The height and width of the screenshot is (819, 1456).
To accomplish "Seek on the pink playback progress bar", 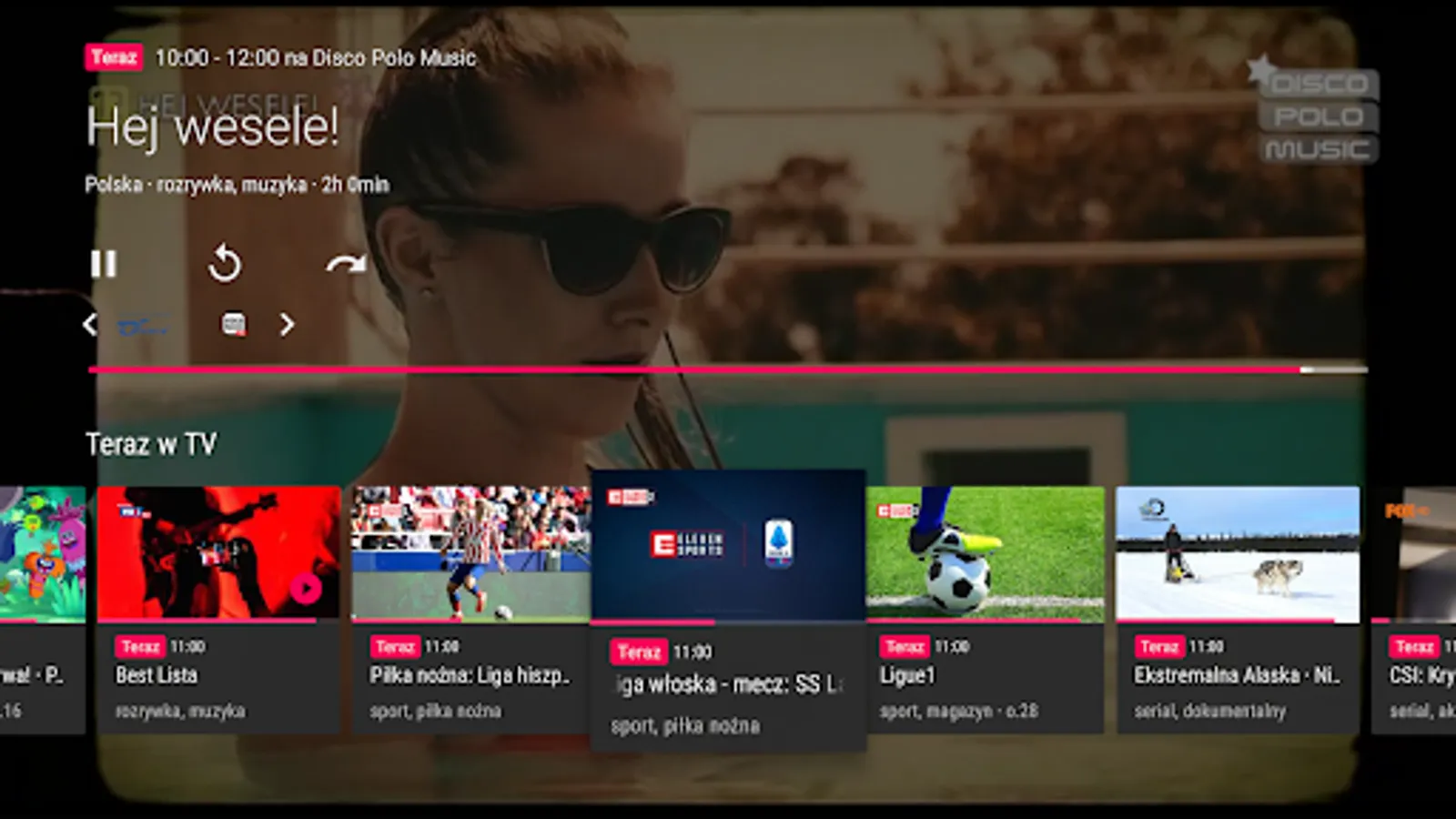I will 728,369.
